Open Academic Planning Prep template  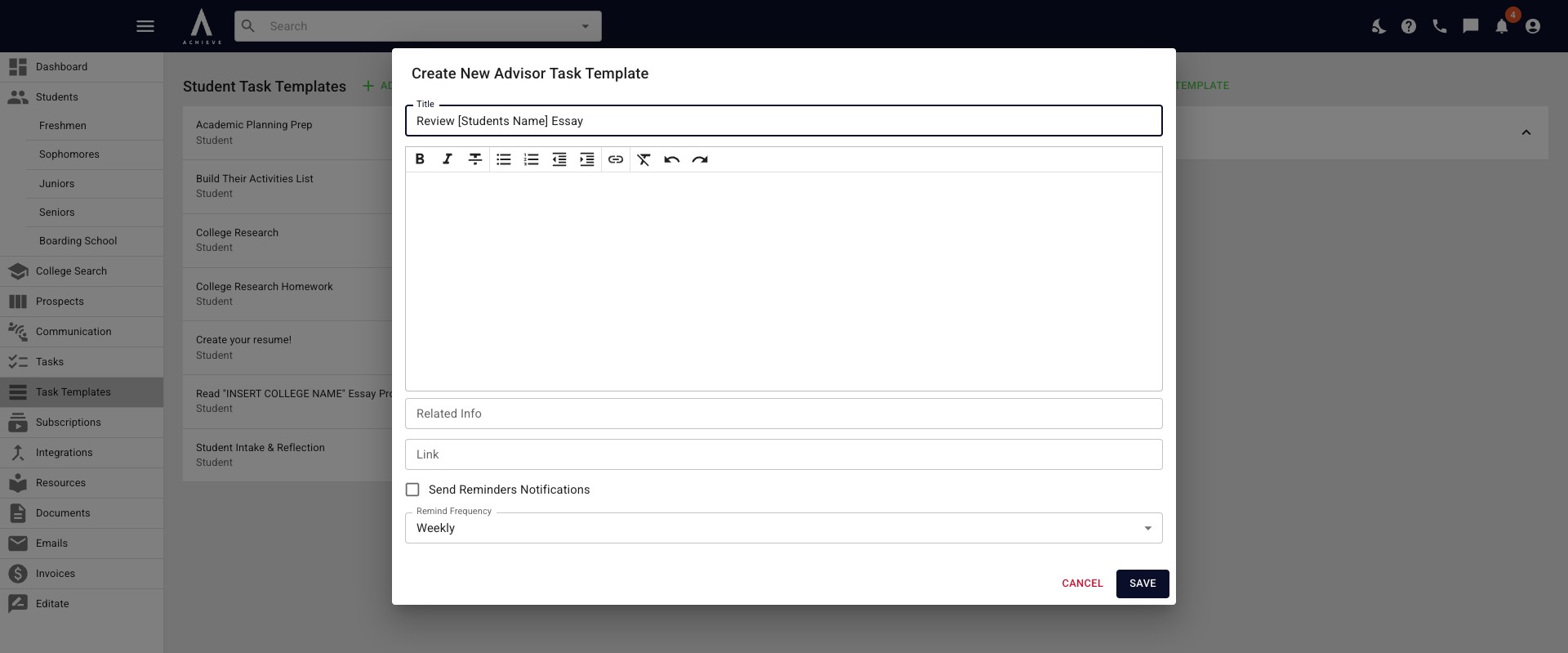pos(287,132)
